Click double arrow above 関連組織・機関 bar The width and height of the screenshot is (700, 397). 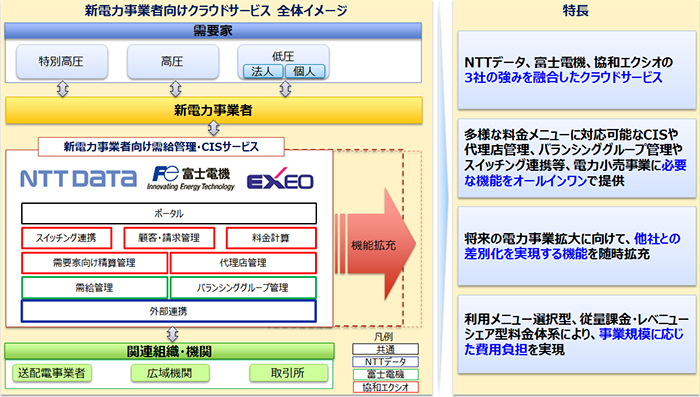(172, 334)
